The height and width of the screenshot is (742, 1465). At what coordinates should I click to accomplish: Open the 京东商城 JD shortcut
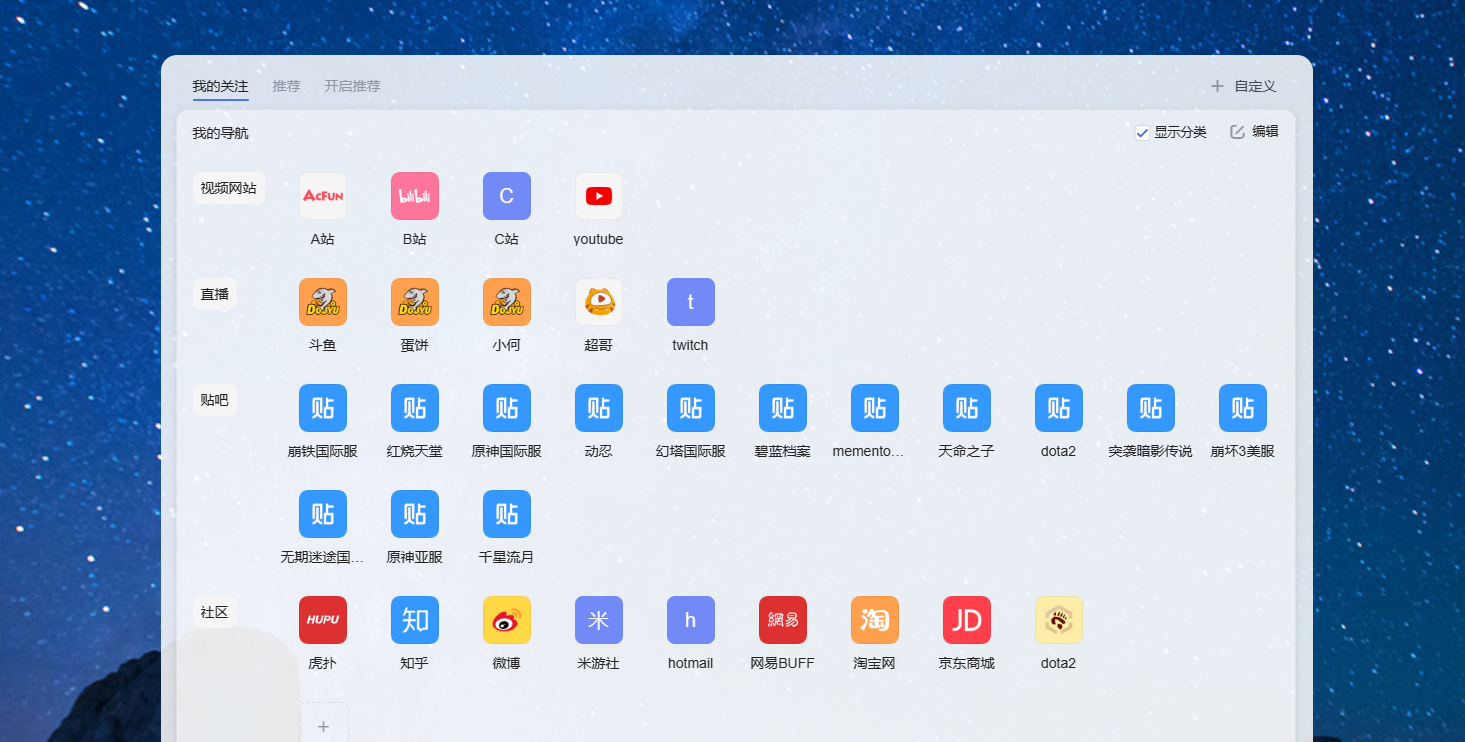coord(967,620)
